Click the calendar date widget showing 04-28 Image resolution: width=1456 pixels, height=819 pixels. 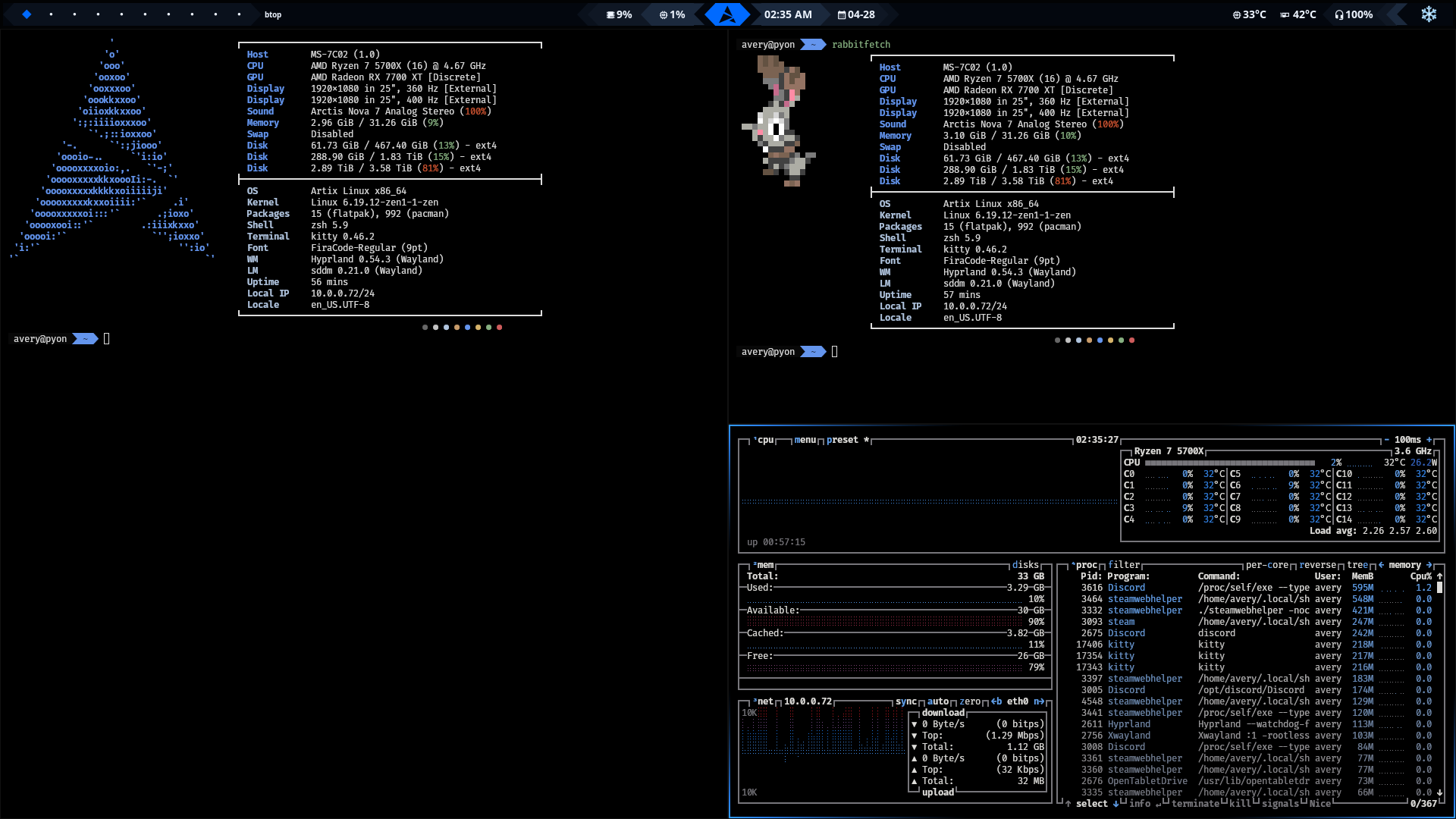[x=856, y=14]
